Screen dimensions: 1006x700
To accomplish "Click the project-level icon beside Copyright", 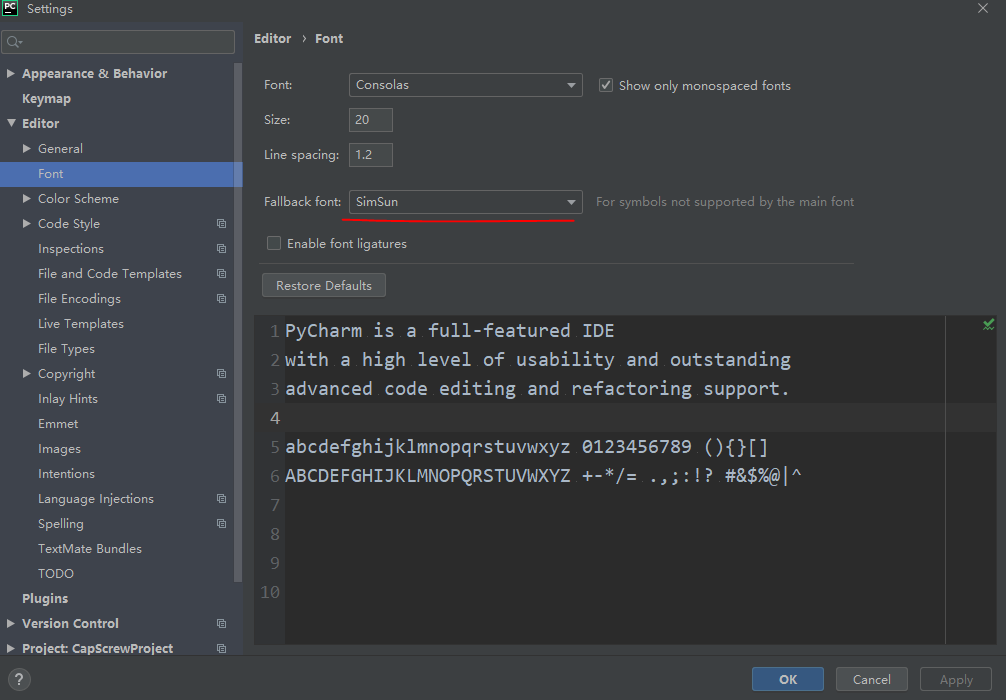I will [221, 373].
